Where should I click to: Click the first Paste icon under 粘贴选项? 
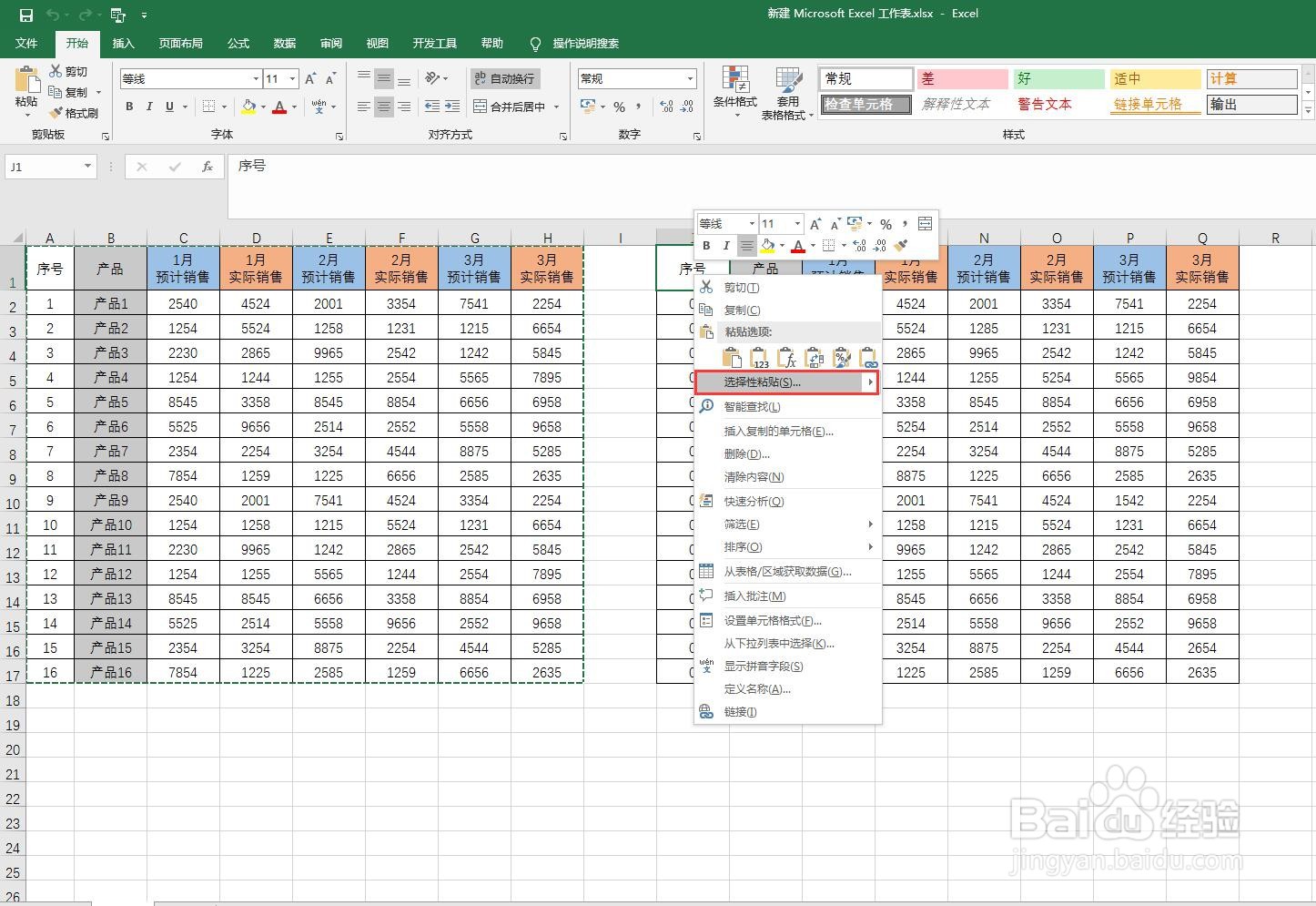click(x=732, y=358)
